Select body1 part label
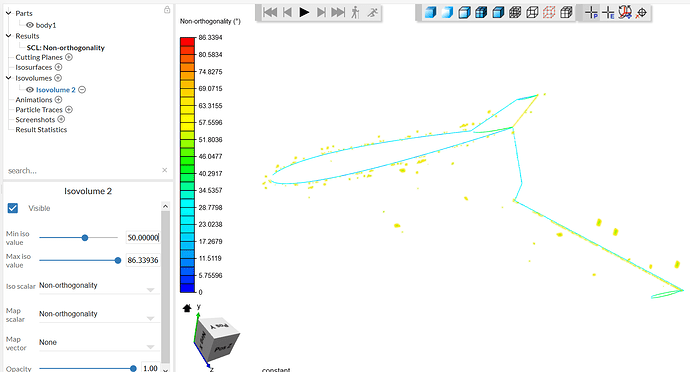 click(46, 25)
